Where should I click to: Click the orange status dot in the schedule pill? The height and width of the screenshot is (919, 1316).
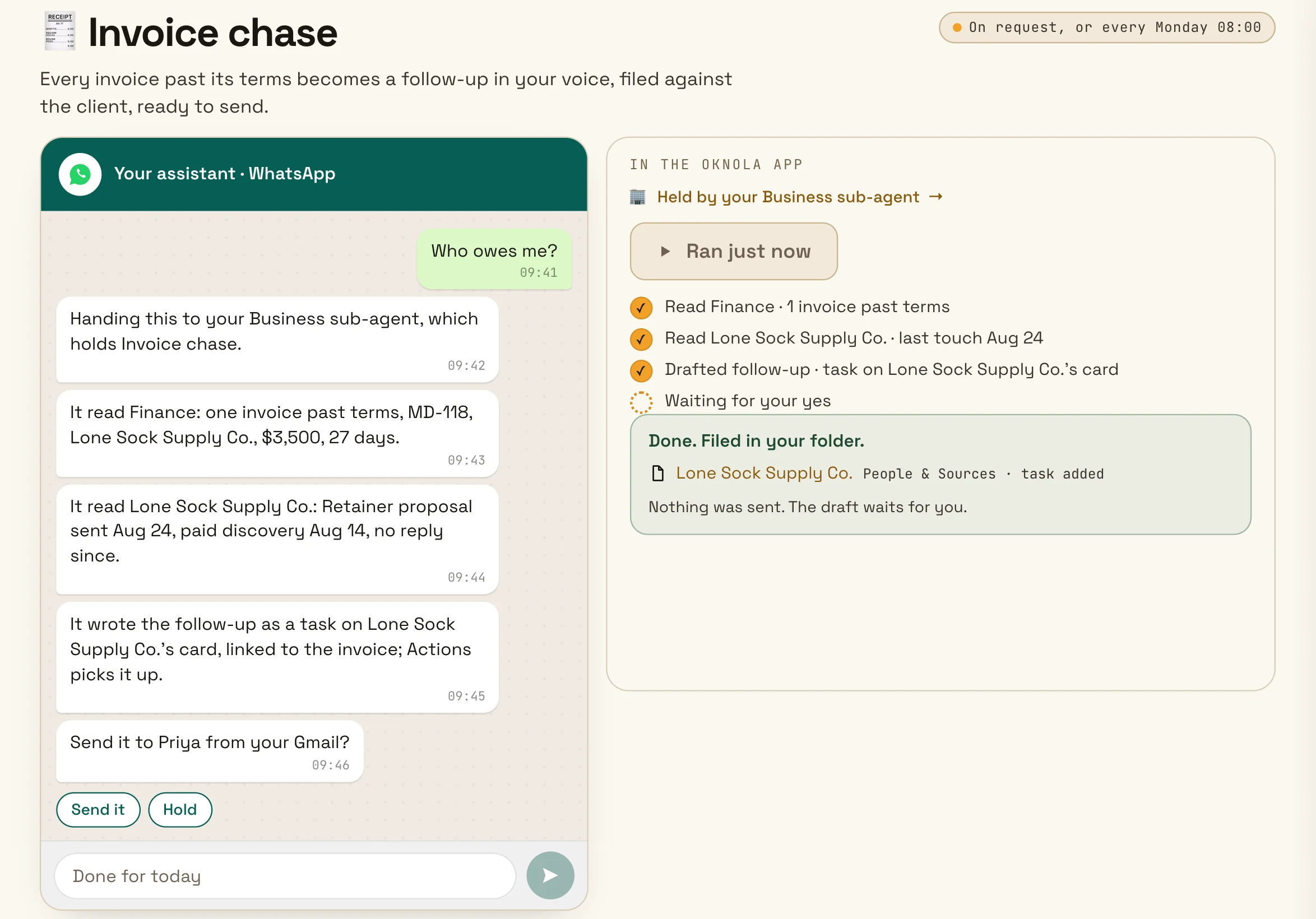tap(957, 27)
